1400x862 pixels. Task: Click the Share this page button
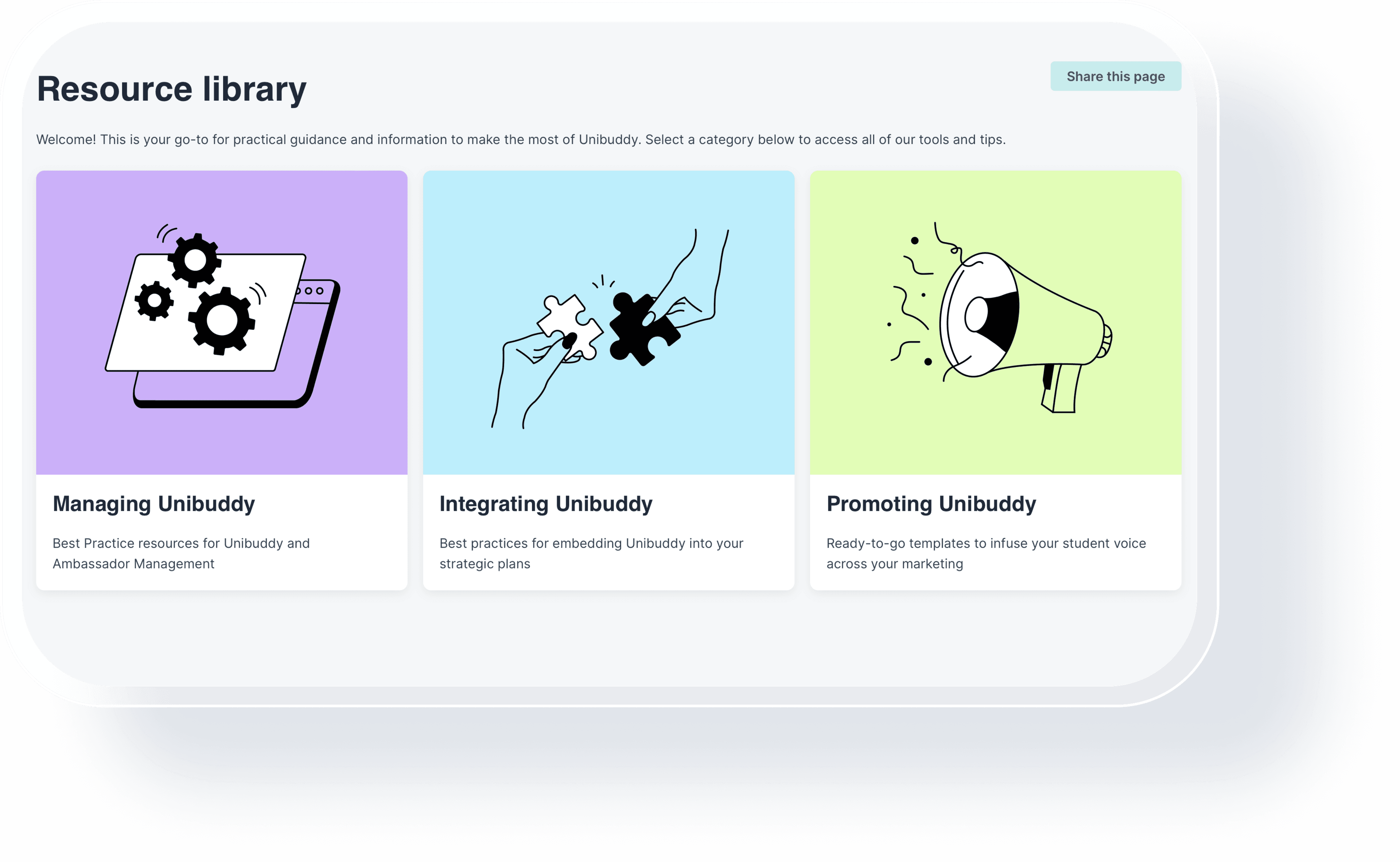point(1115,77)
